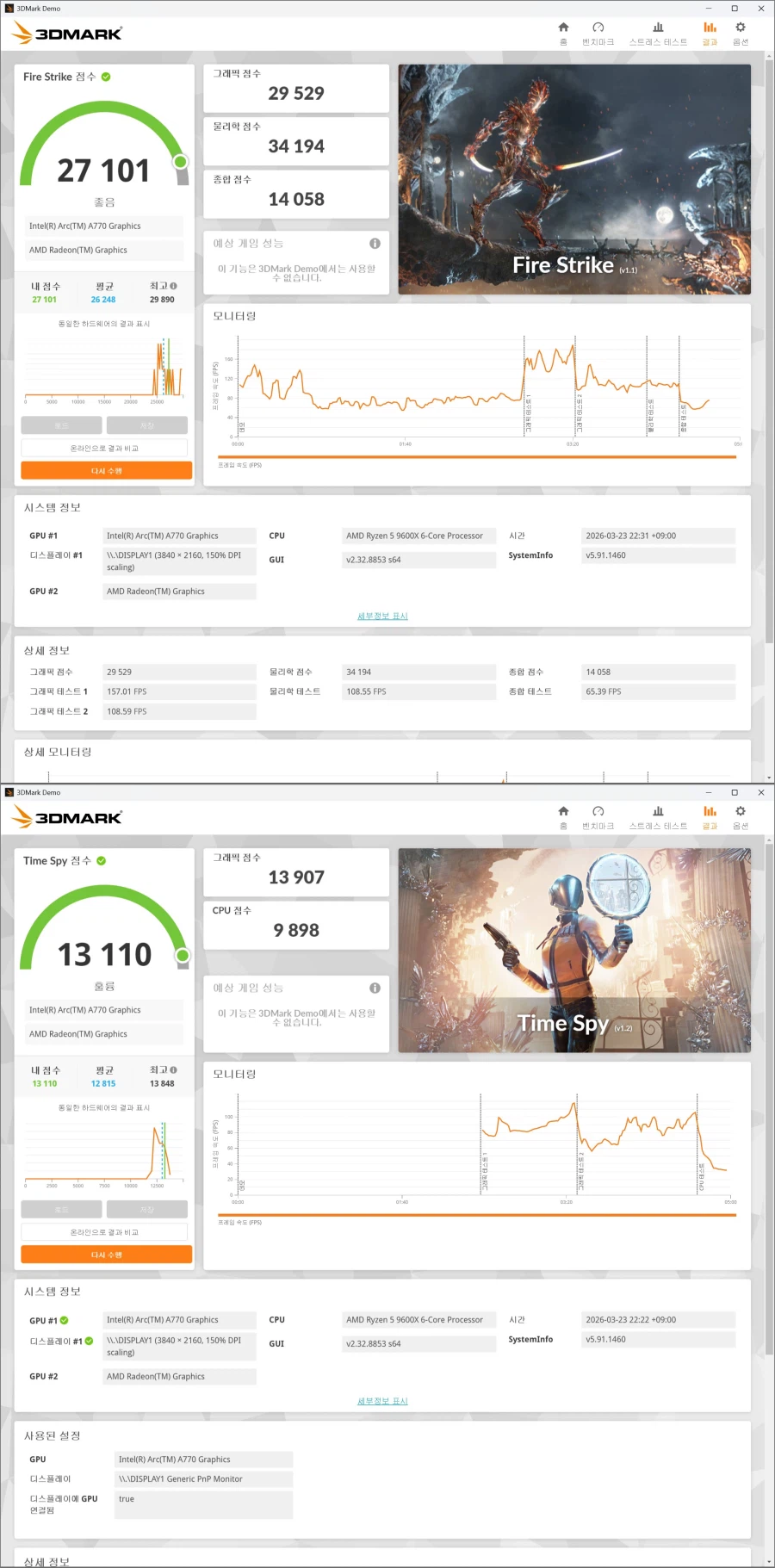
Task: Click \\.\DISPLAY1 Generic PnP Monitor field
Action: (x=204, y=1478)
